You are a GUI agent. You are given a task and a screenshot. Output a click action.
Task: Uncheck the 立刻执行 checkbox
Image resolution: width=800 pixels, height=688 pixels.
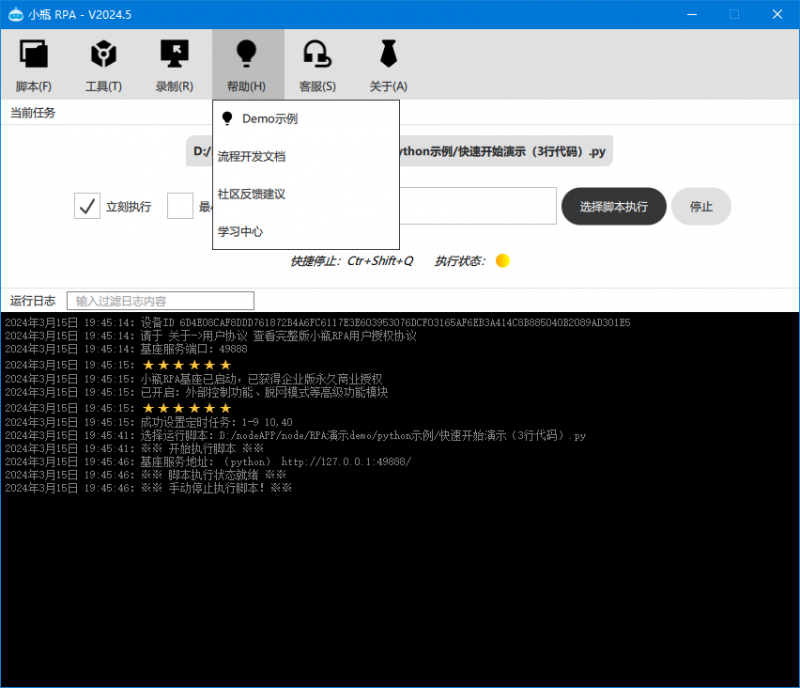pos(87,206)
